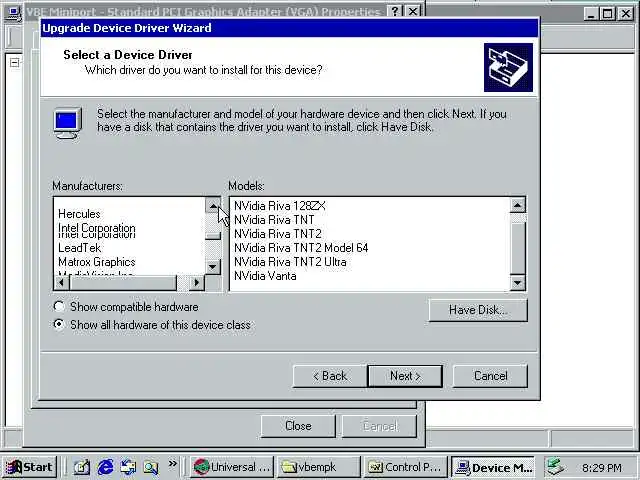Launch Internet Explorer from Quick Launch
640x480 pixels.
[105, 467]
